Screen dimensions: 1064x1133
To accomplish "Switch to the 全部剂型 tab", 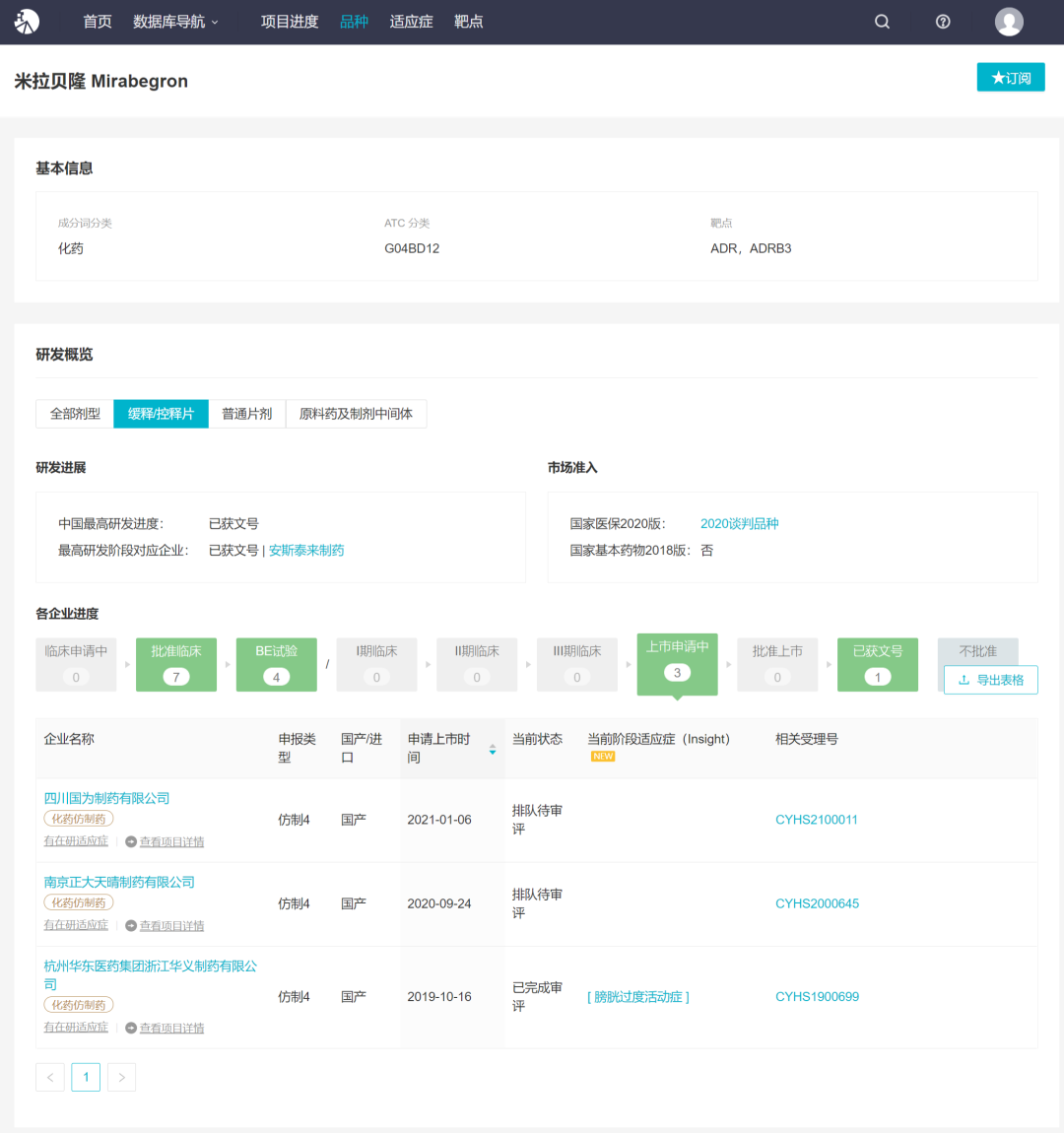I will (x=75, y=414).
